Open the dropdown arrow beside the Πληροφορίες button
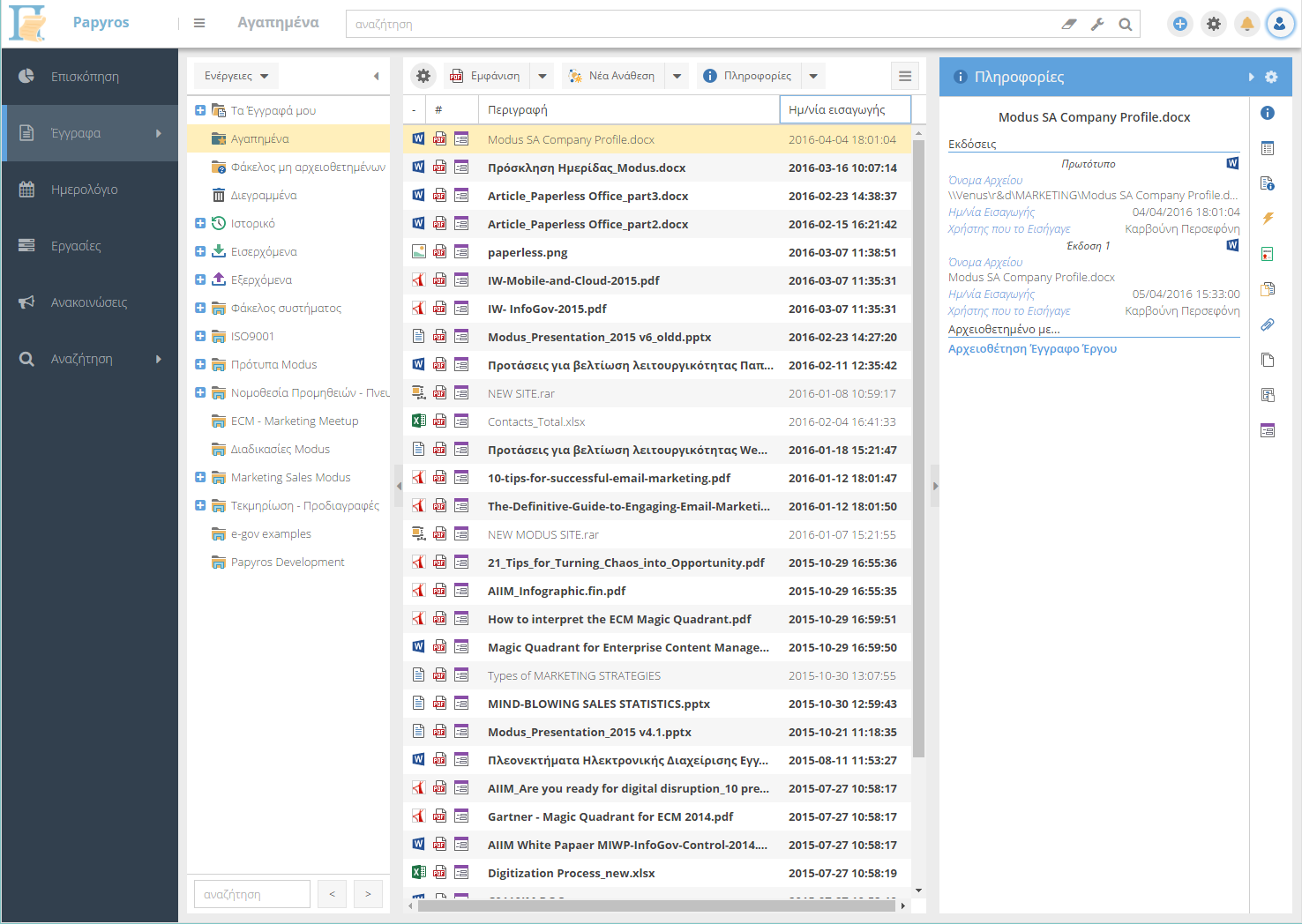Image resolution: width=1302 pixels, height=924 pixels. pos(813,76)
